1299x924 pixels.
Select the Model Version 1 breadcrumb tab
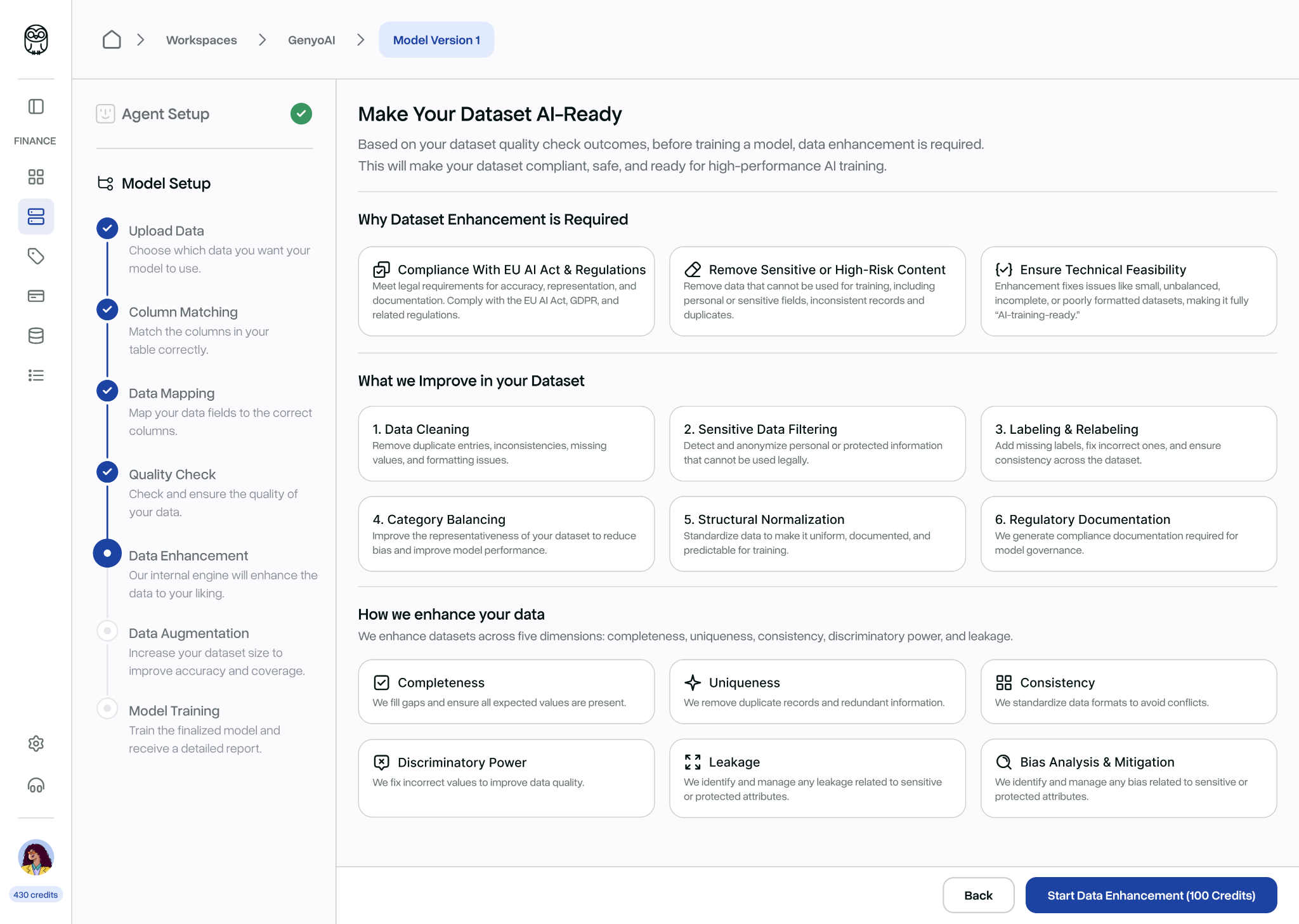pos(436,40)
